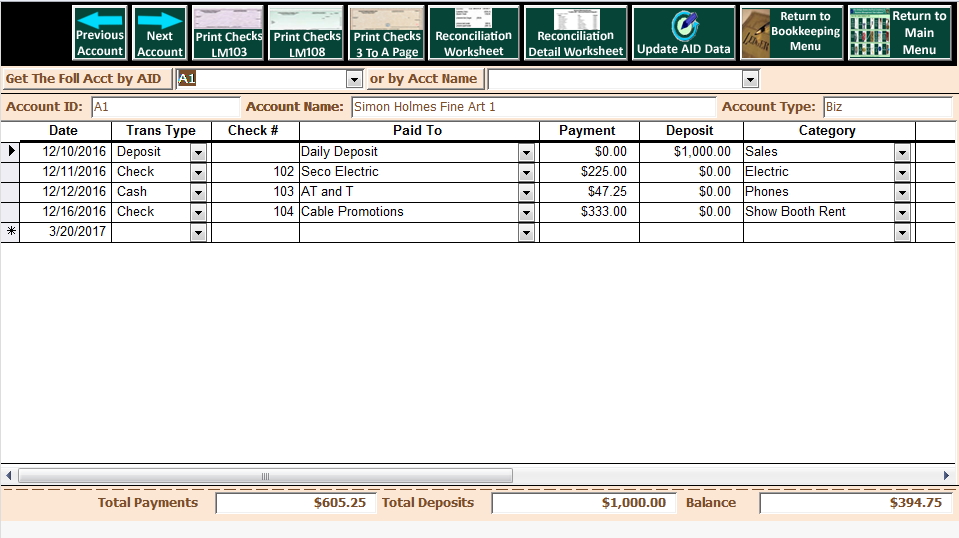Click the Total Payments field
Image resolution: width=959 pixels, height=538 pixels.
[x=295, y=503]
